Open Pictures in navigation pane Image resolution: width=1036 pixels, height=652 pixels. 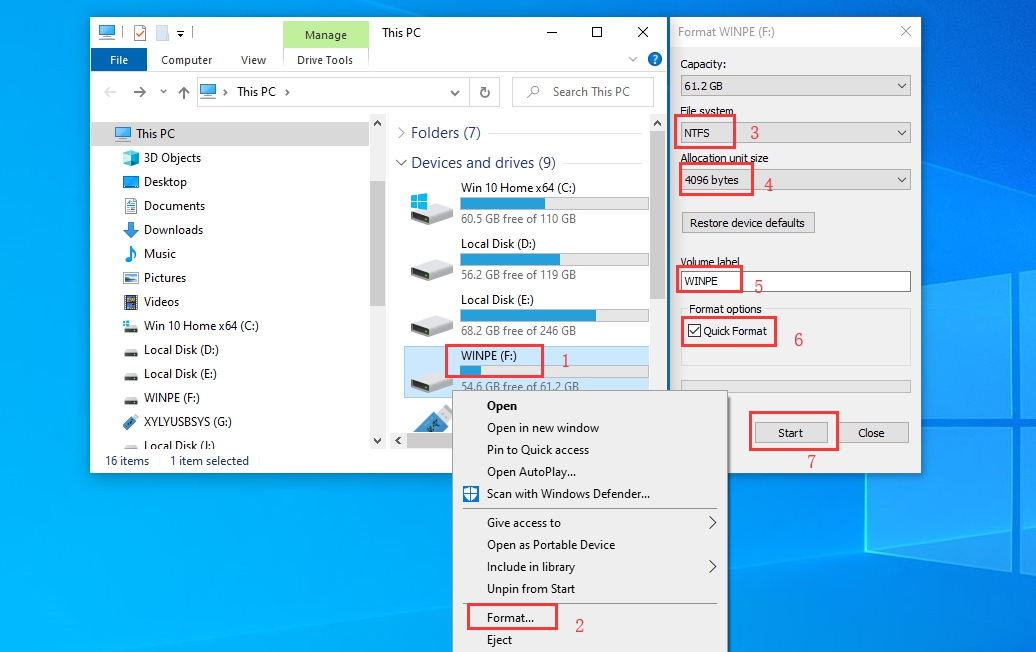[165, 277]
